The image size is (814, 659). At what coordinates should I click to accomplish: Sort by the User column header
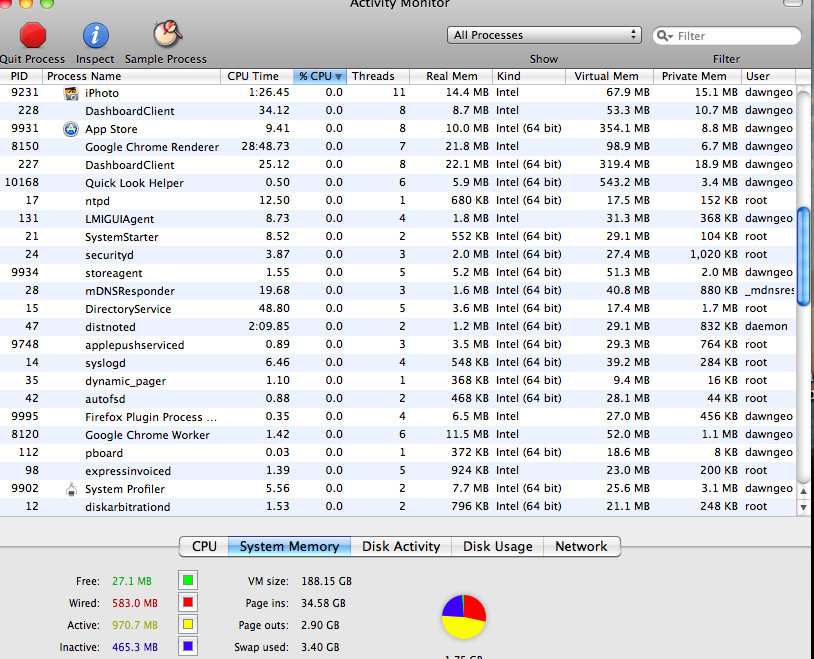point(768,76)
